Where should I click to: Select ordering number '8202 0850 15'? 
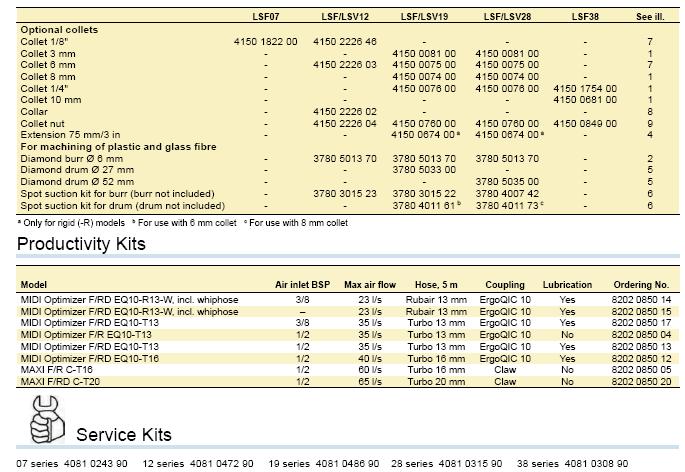tap(641, 312)
